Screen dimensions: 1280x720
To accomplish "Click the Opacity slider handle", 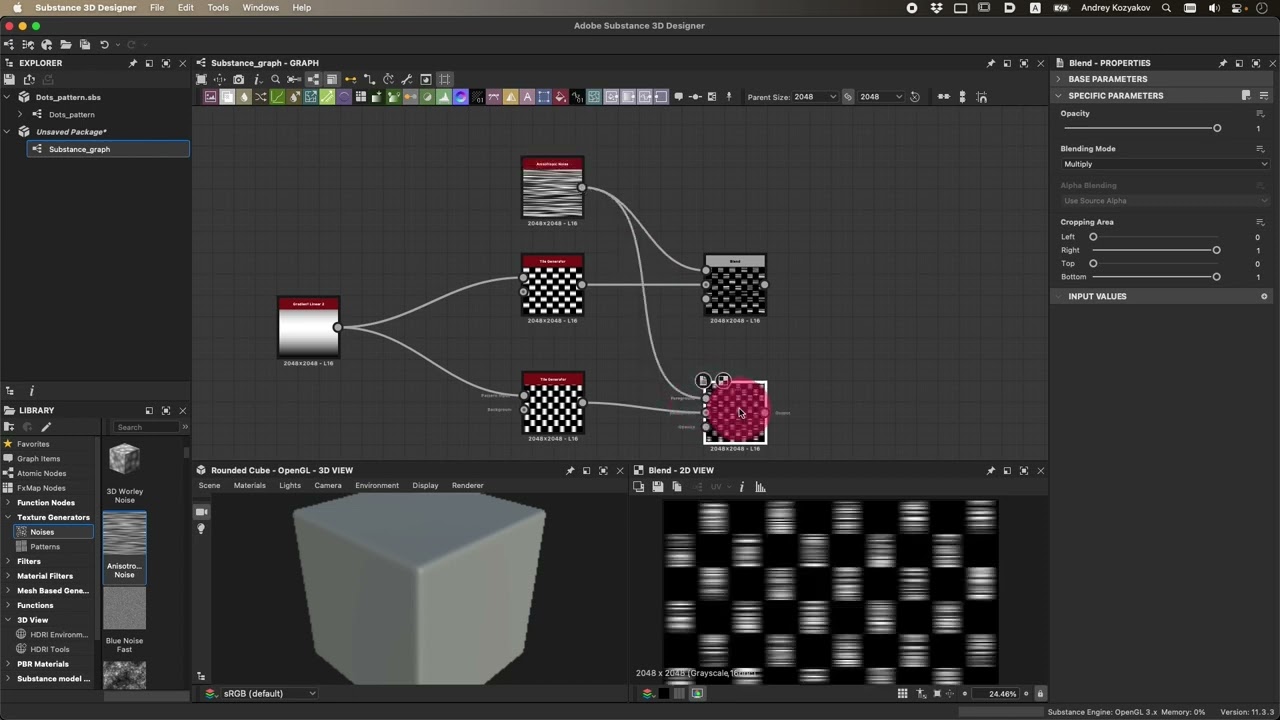I will click(x=1217, y=128).
